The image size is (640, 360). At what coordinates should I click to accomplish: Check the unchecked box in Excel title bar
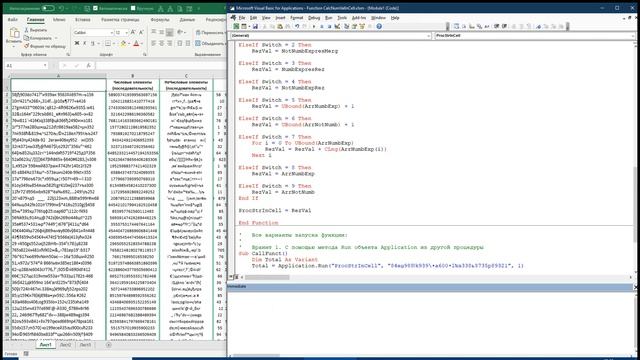coord(133,8)
